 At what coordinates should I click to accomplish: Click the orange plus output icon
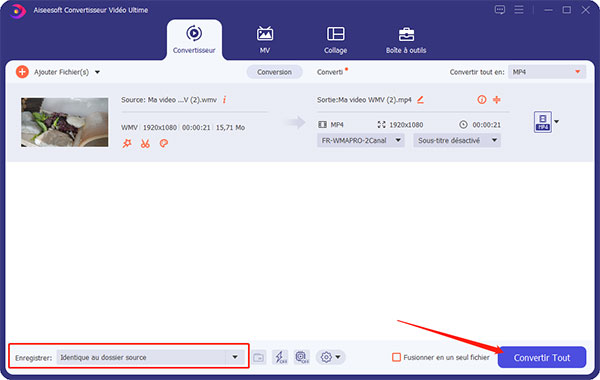pyautogui.click(x=497, y=100)
